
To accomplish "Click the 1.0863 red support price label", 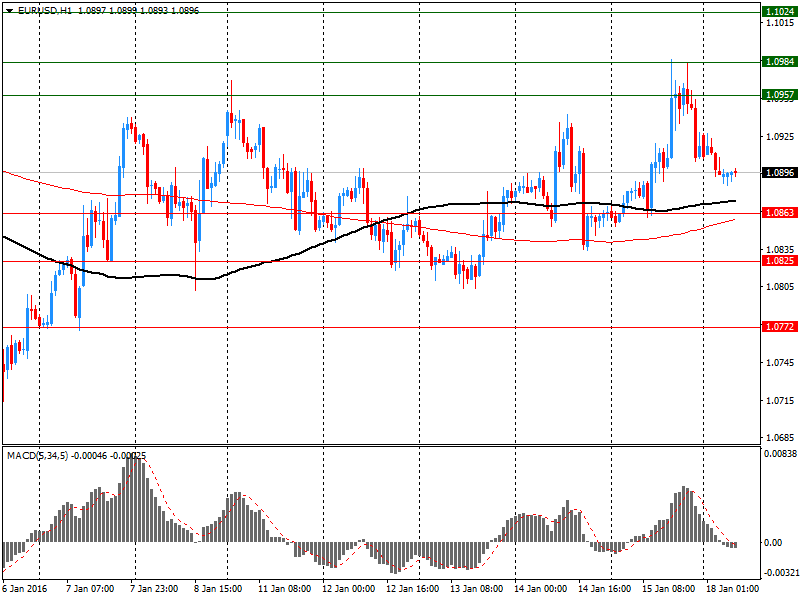I will 779,212.
